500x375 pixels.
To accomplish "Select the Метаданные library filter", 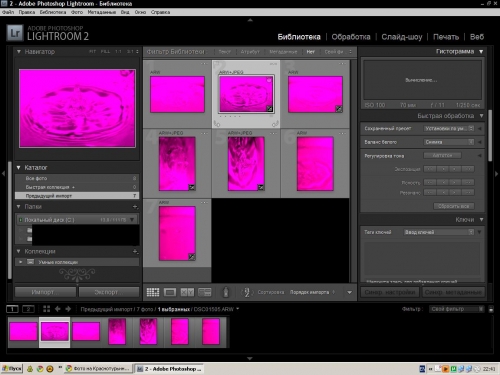I will click(x=283, y=52).
